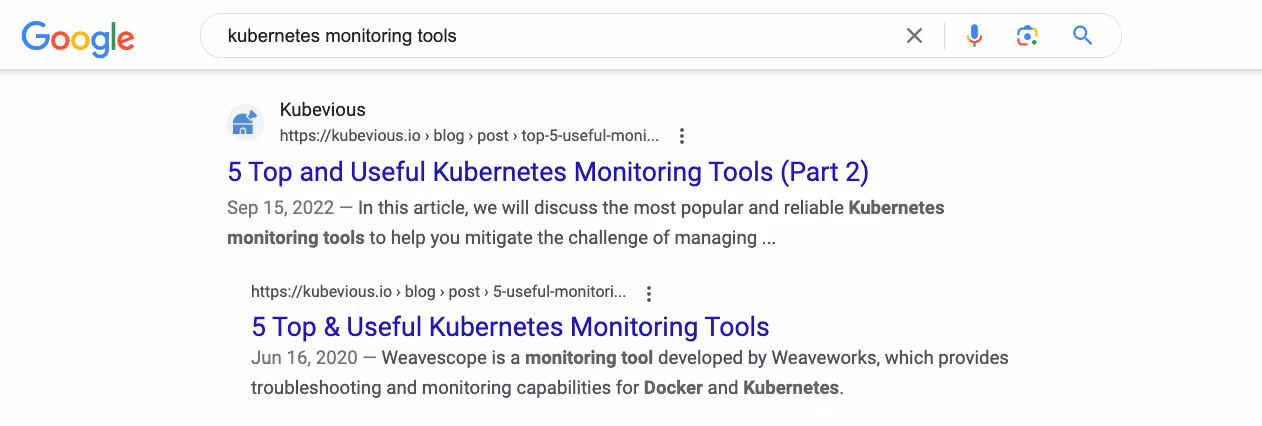Click the Kubevious site favicon
This screenshot has width=1262, height=426.
tap(245, 123)
